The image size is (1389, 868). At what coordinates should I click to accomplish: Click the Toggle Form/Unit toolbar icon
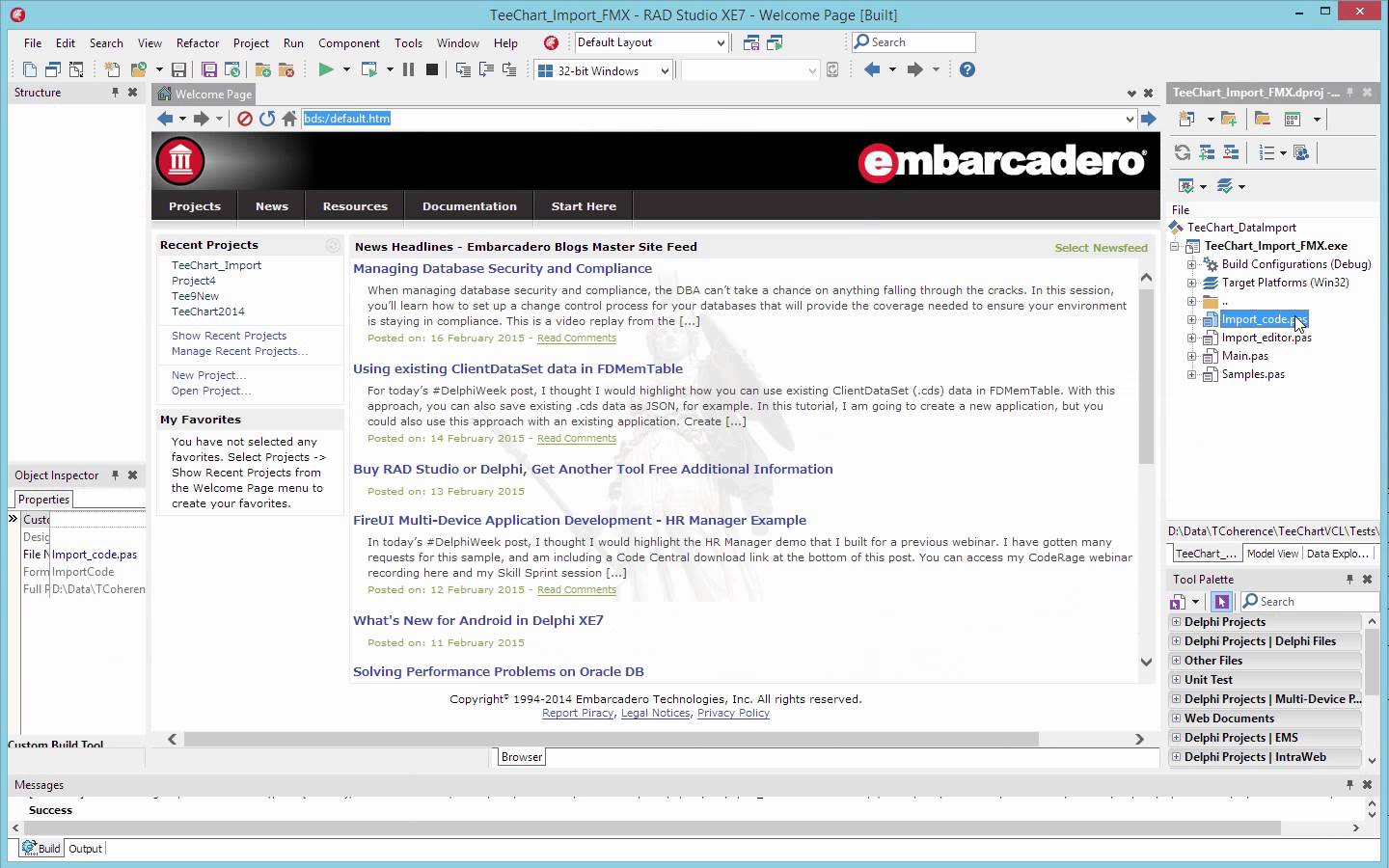76,69
